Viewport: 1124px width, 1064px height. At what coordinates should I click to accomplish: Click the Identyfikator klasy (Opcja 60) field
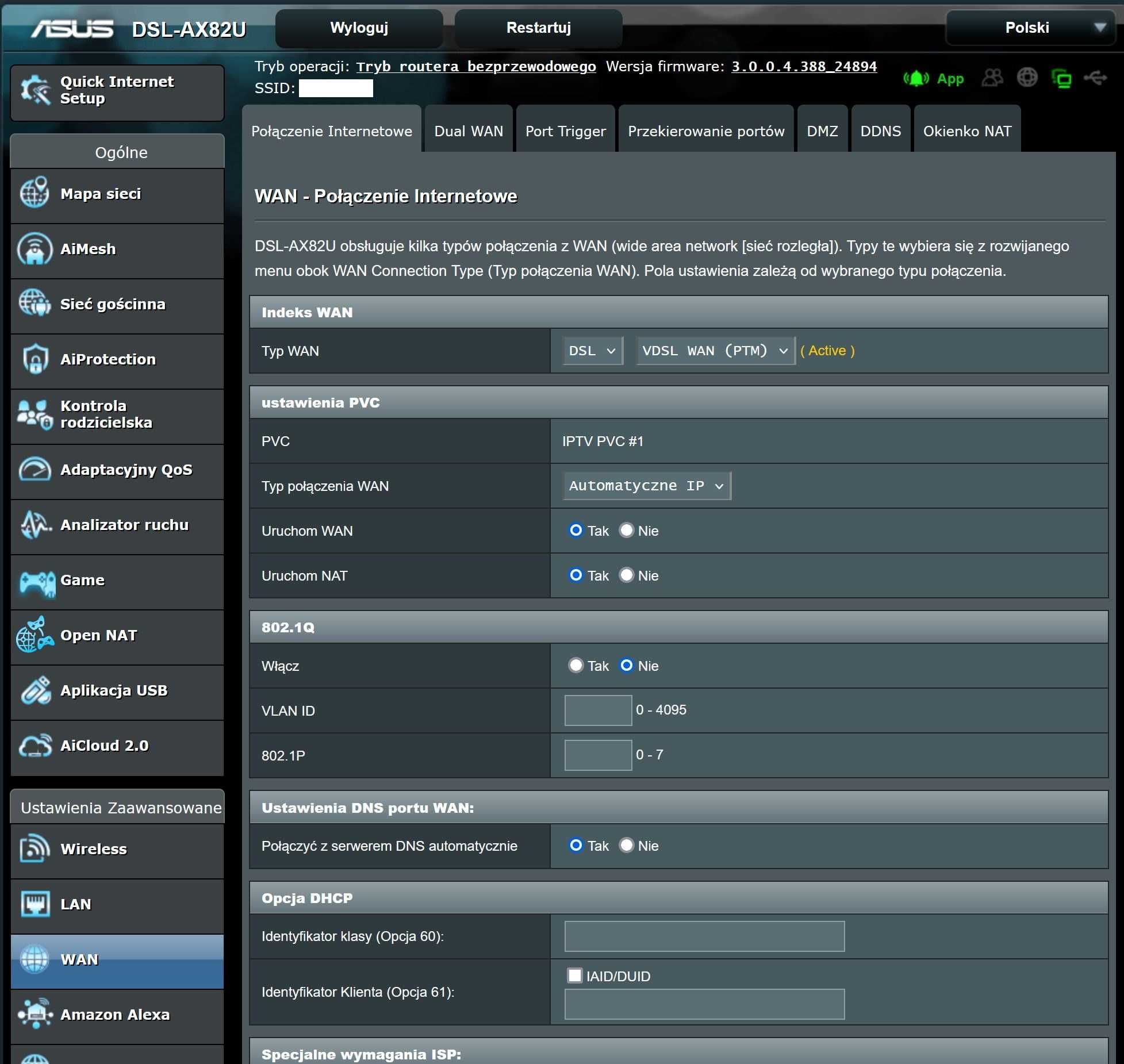[704, 936]
